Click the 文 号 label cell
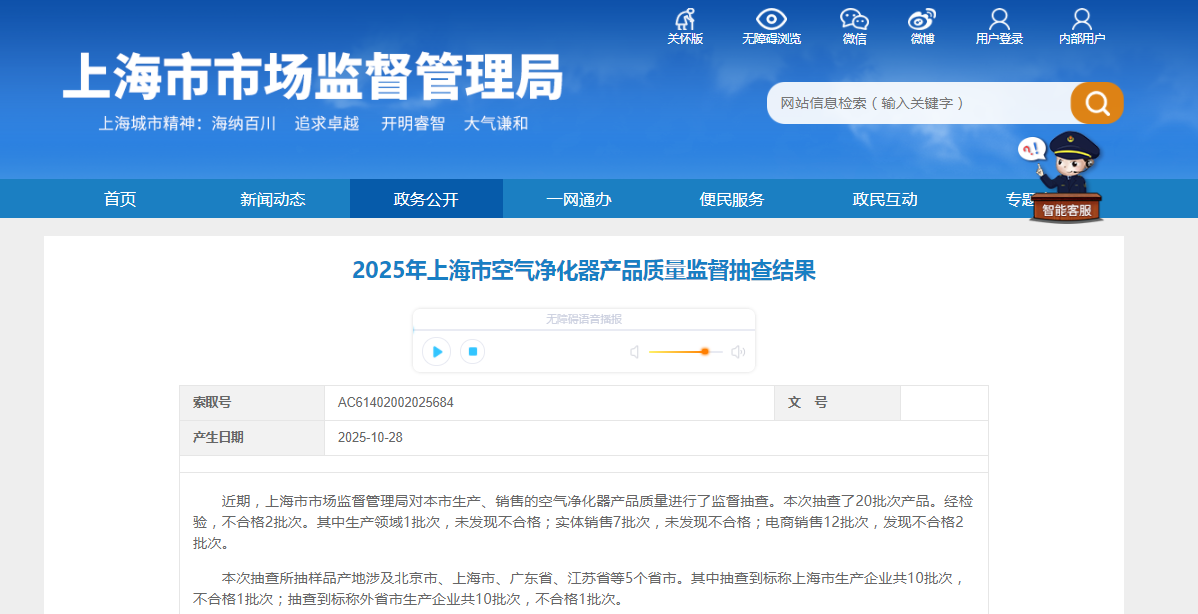The image size is (1198, 614). coord(837,402)
